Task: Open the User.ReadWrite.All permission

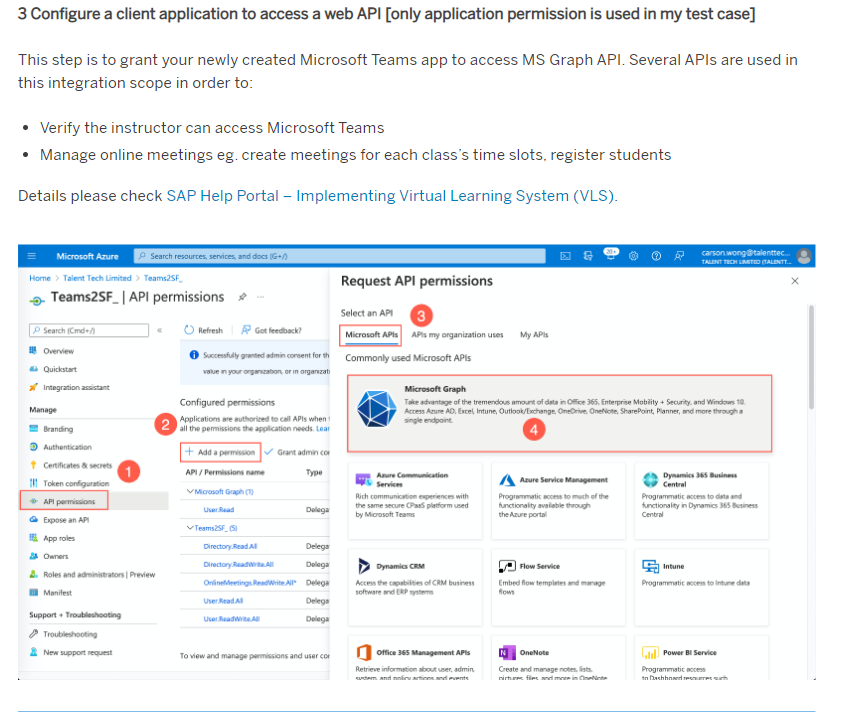Action: coord(231,619)
